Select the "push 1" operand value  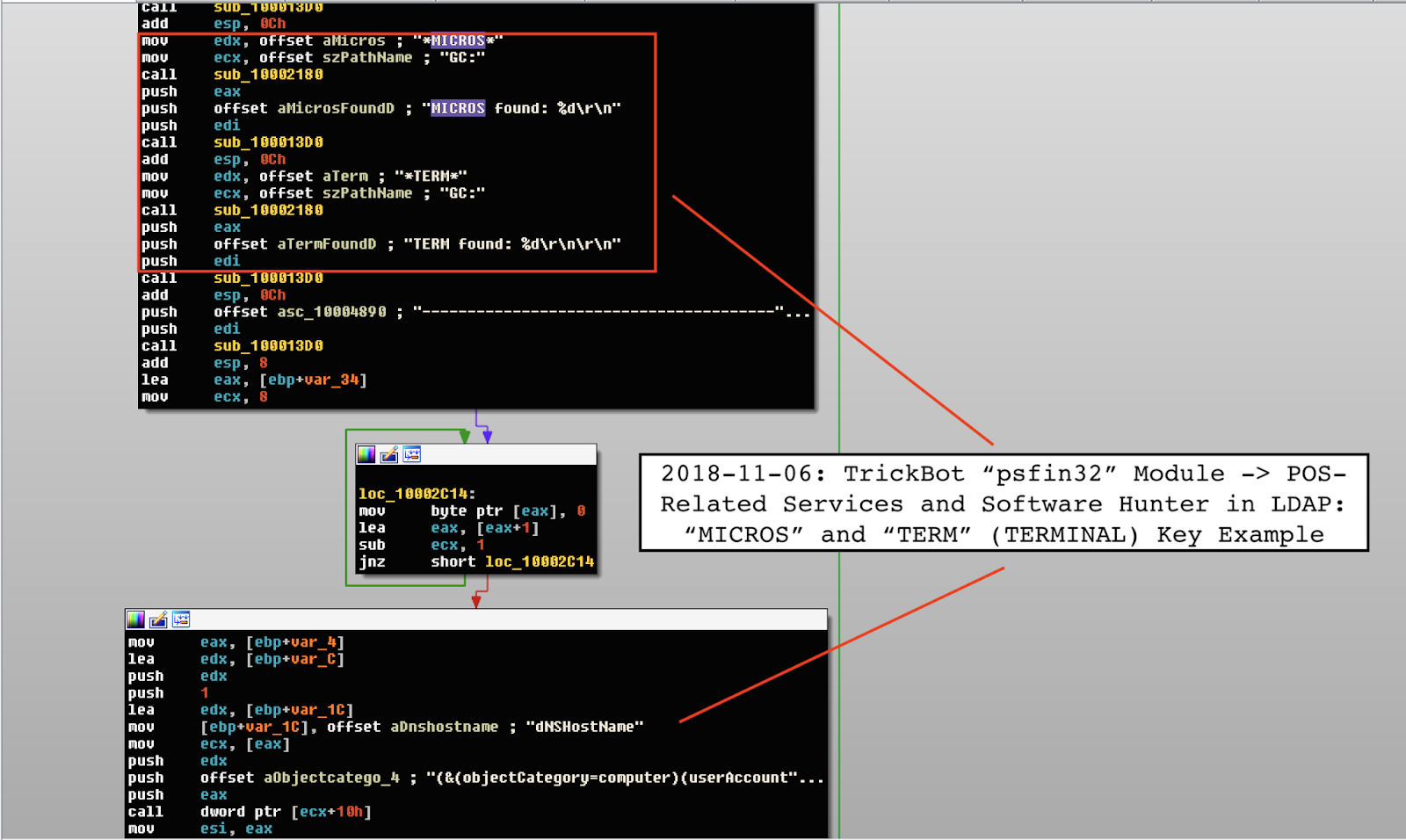click(x=205, y=693)
